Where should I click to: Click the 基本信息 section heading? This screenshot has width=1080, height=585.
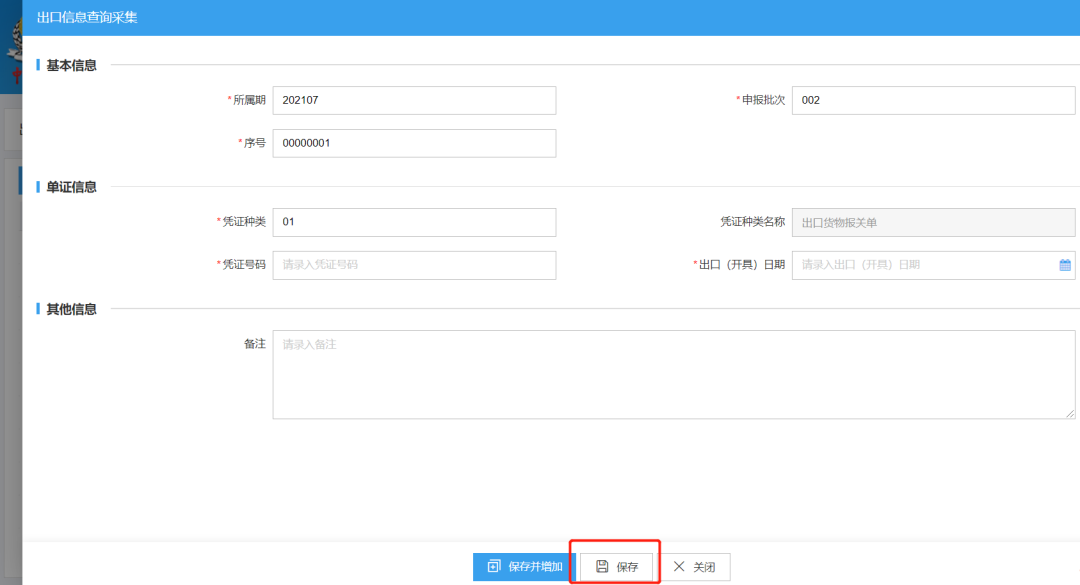pos(71,65)
